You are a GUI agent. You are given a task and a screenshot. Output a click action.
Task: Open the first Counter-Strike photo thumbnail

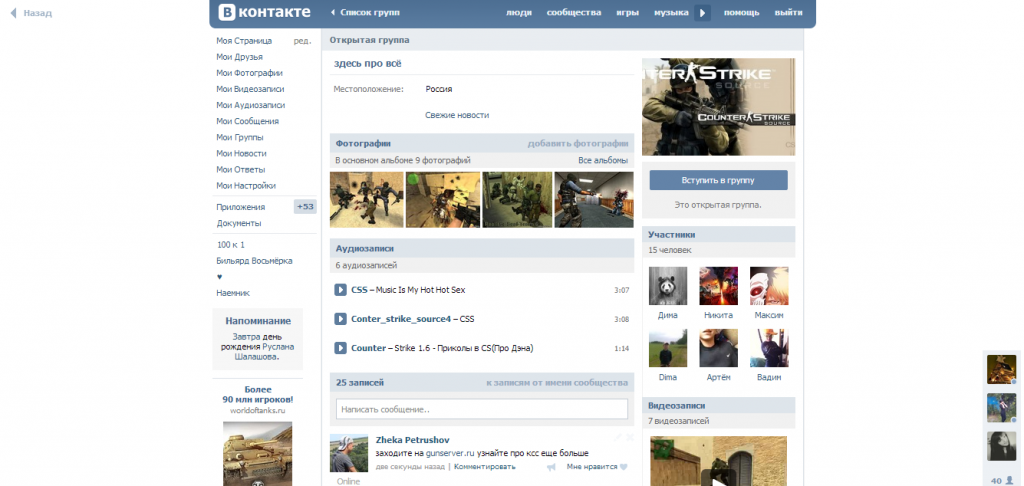pyautogui.click(x=367, y=200)
